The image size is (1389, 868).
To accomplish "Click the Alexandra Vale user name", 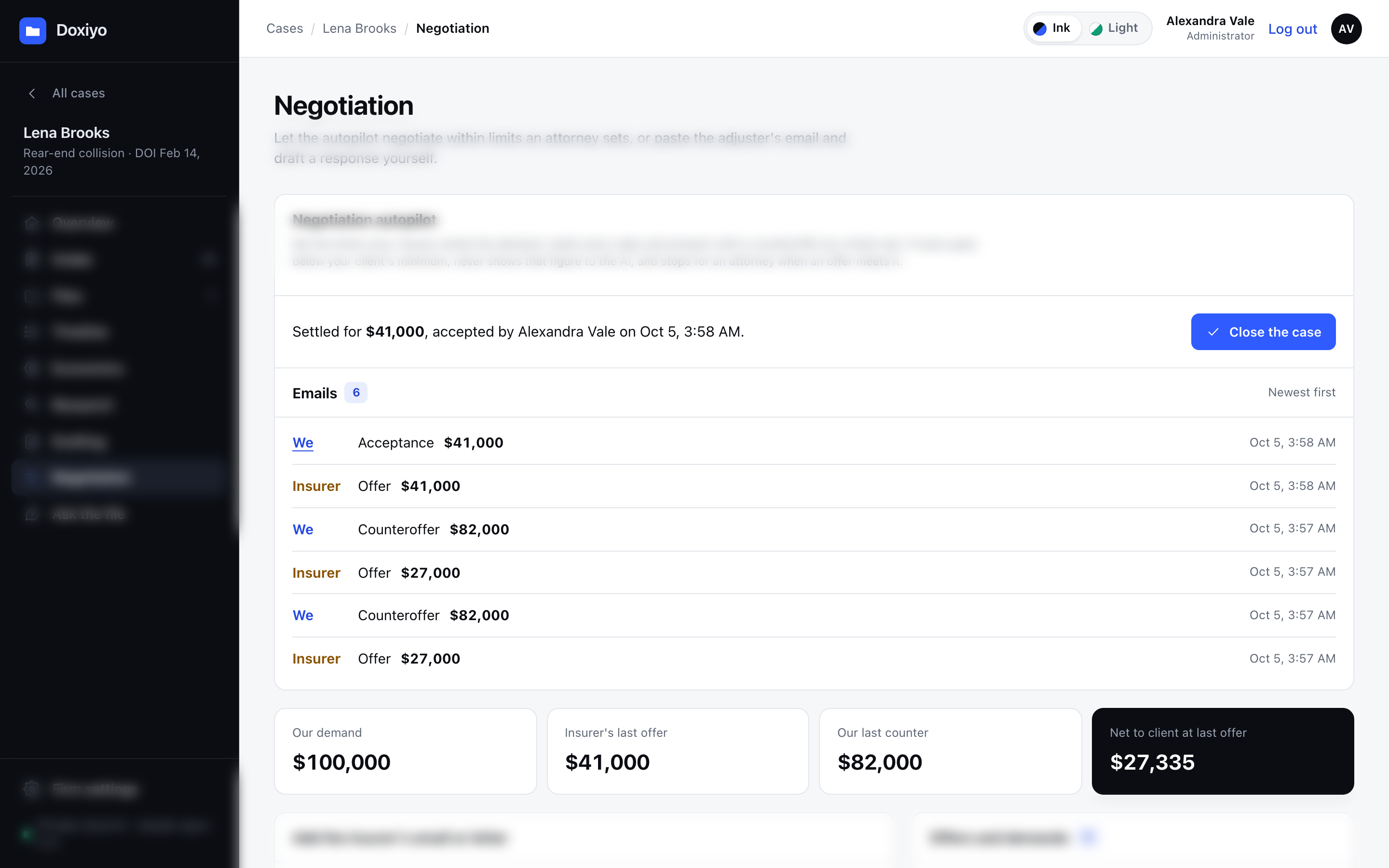I will (x=1210, y=21).
